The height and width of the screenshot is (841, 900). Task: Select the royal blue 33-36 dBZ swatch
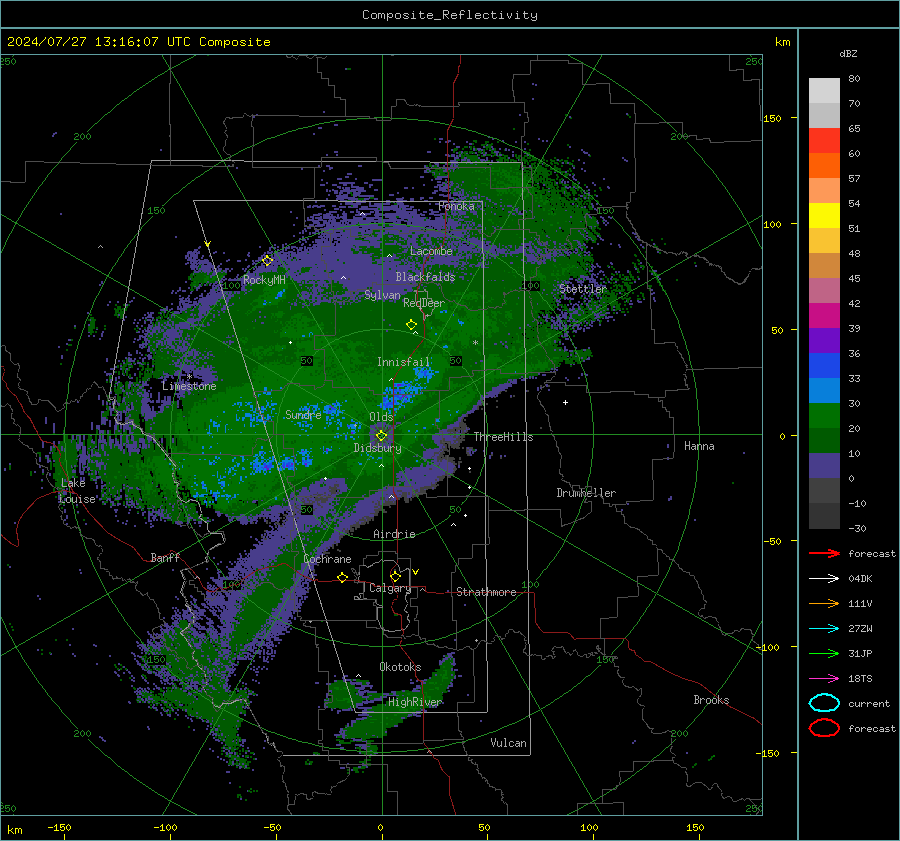click(x=824, y=366)
